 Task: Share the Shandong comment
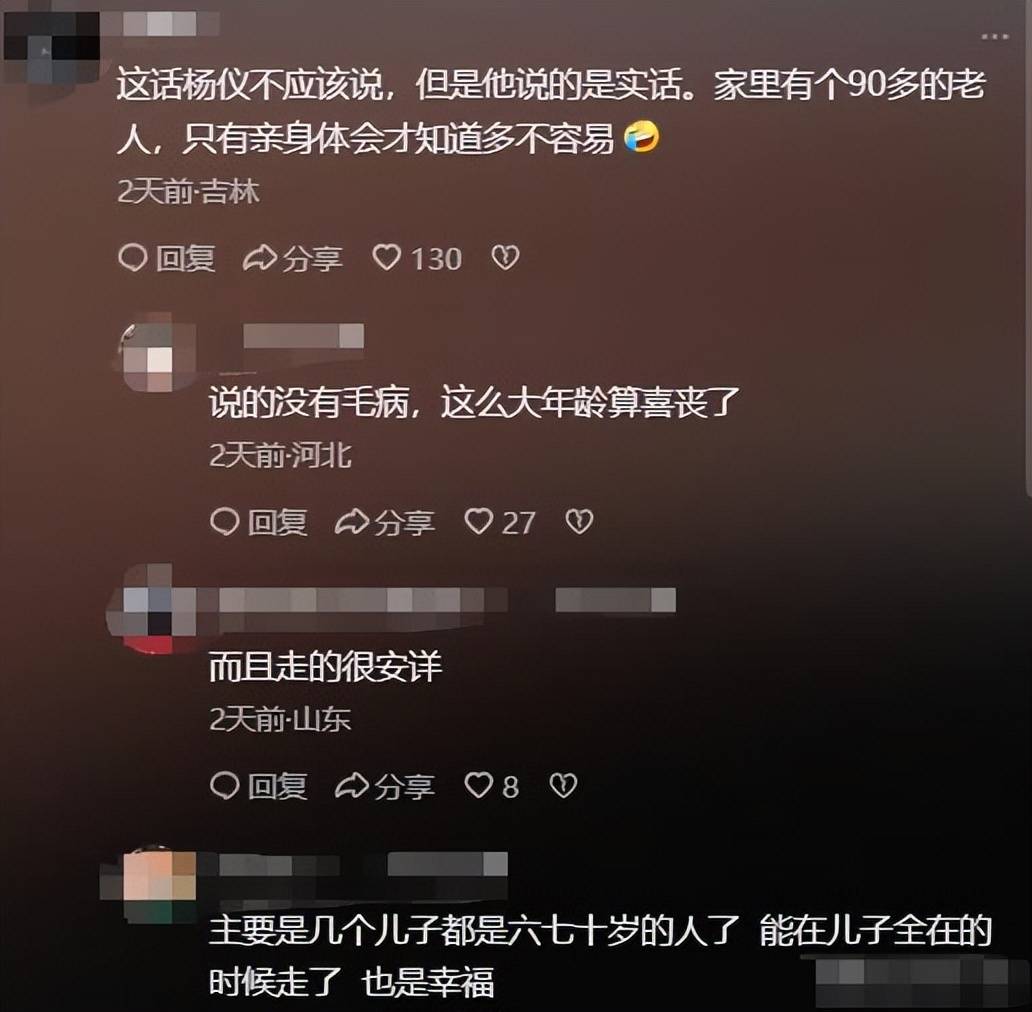tap(385, 786)
